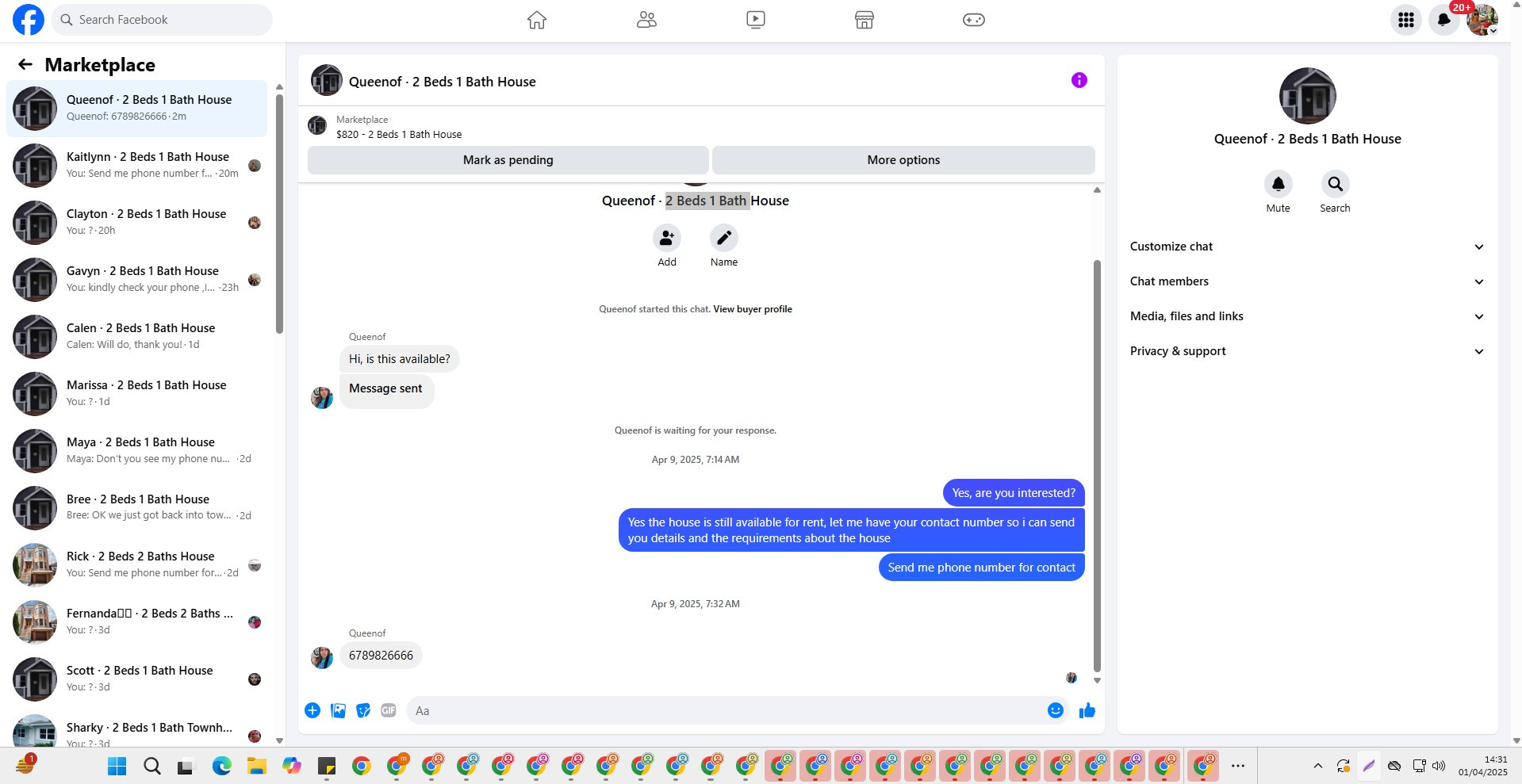
Task: Click the back arrow beside Marketplace
Action: [x=25, y=64]
